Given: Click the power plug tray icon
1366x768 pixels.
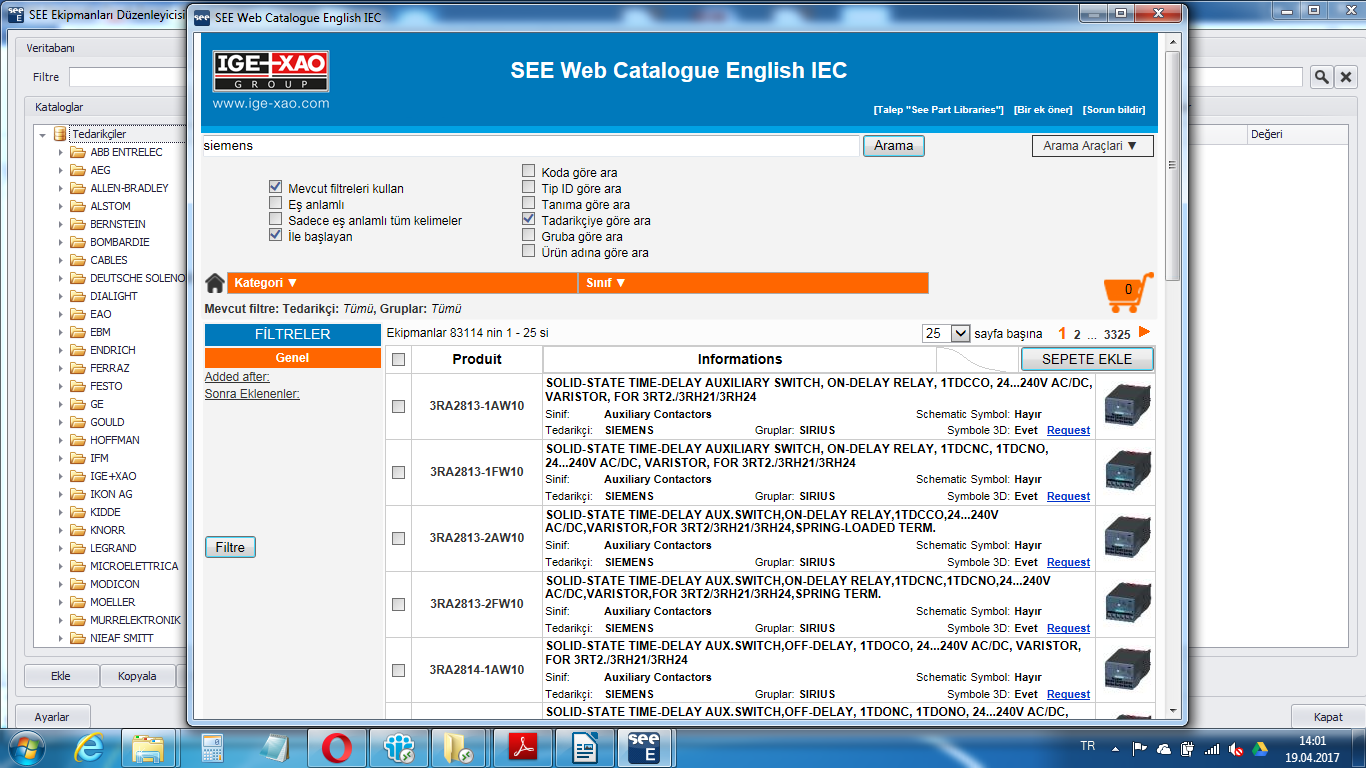Looking at the screenshot, I should click(x=1187, y=748).
